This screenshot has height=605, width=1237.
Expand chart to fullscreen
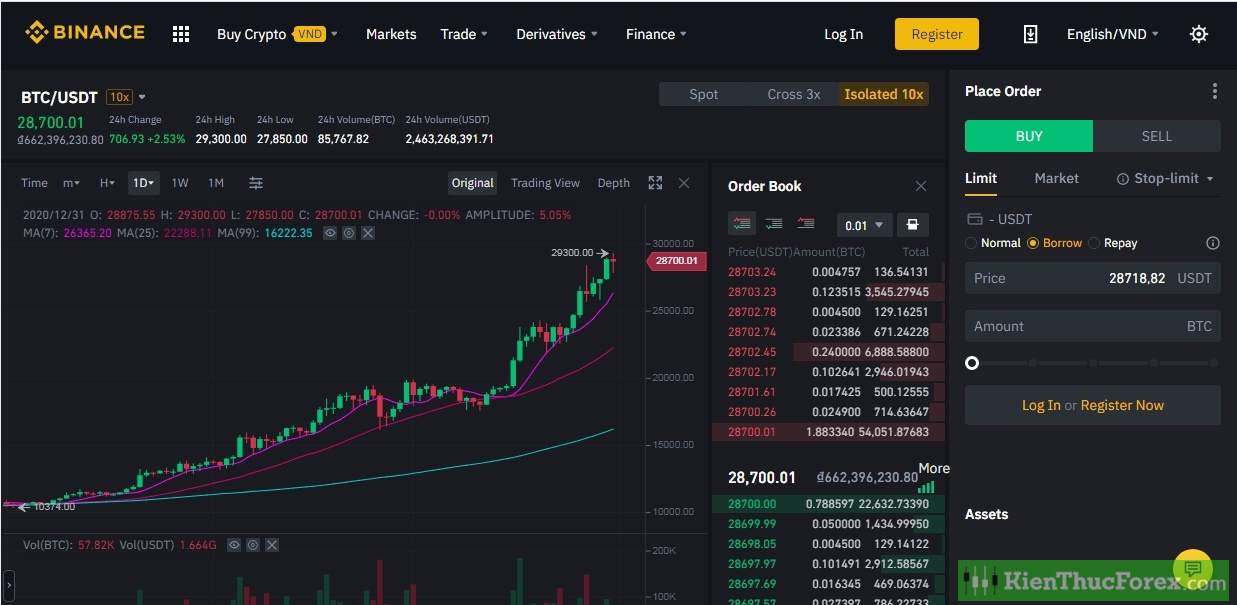click(x=655, y=183)
